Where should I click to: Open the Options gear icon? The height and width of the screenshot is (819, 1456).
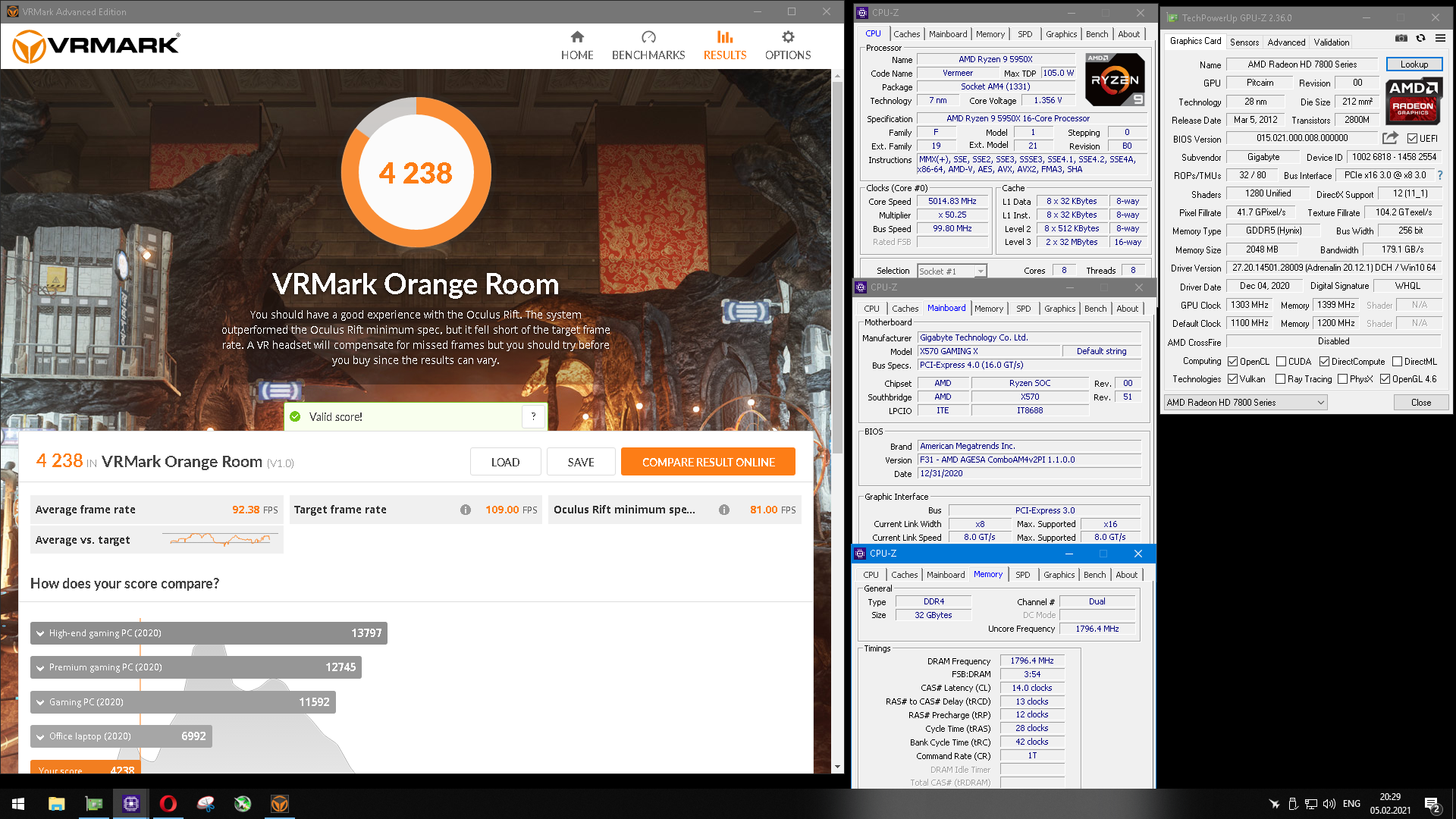pos(788,37)
